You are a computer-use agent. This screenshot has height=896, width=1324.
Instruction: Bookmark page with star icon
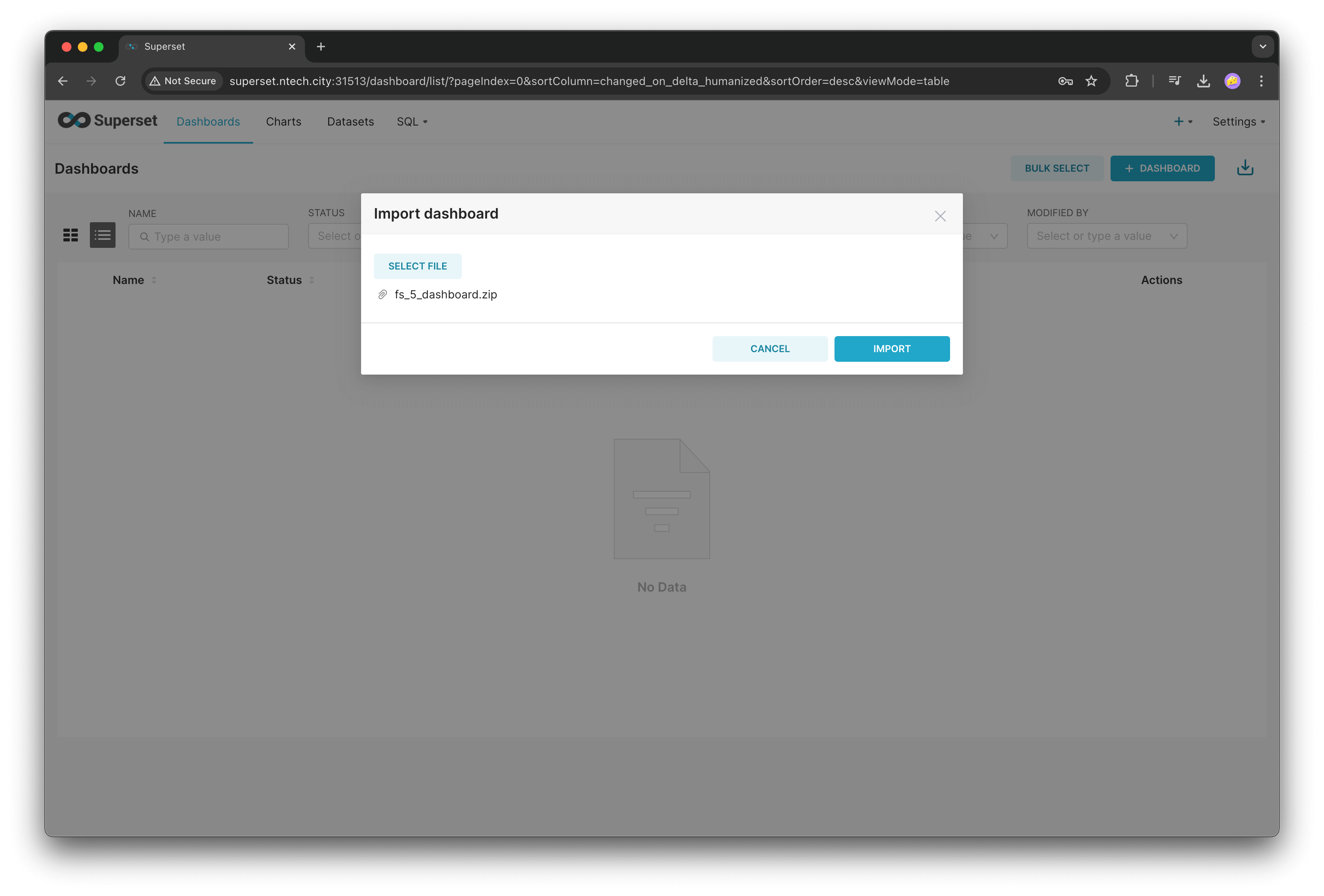(1091, 81)
